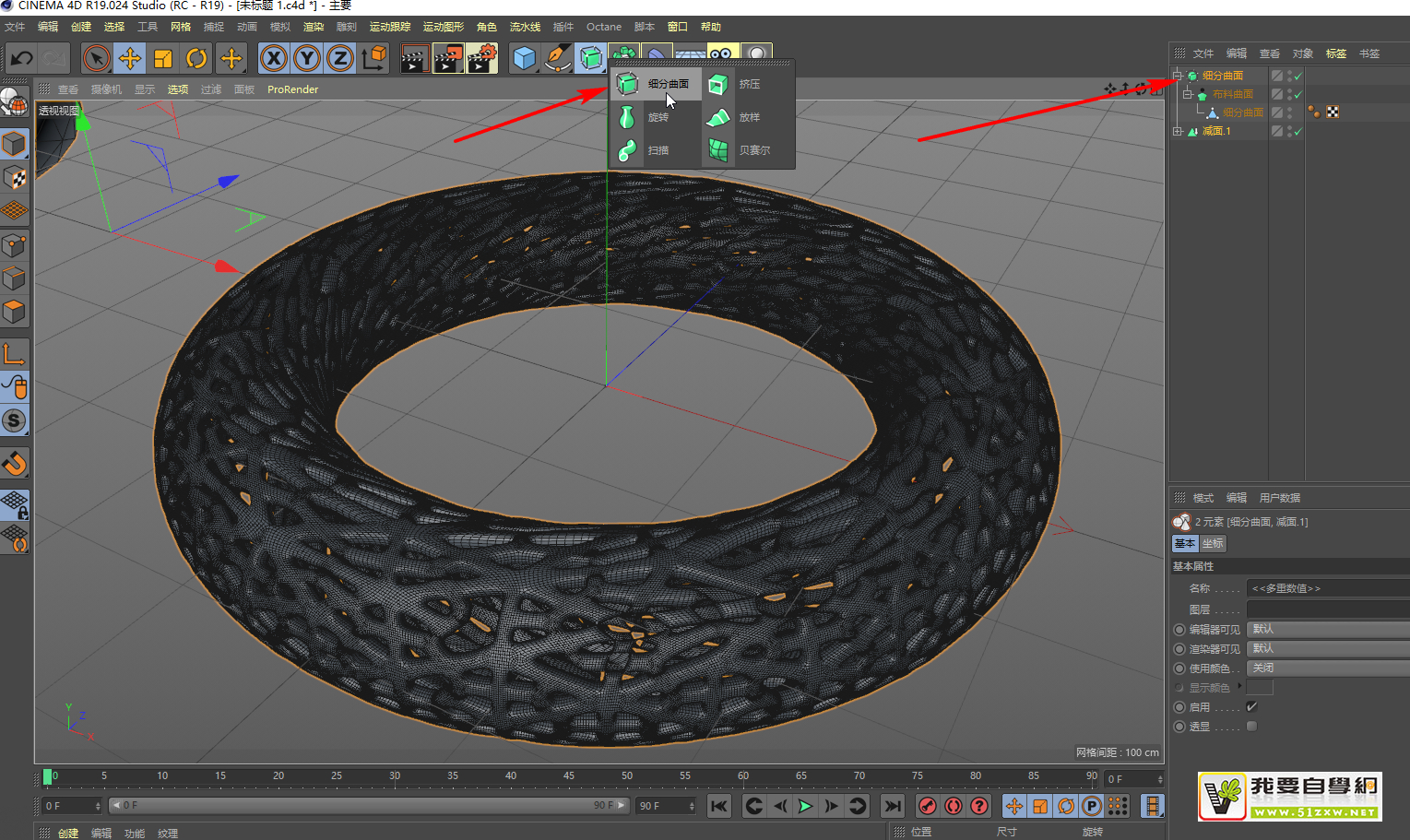Click the Pen spline tool icon
Viewport: 1410px width, 840px height.
(x=557, y=59)
